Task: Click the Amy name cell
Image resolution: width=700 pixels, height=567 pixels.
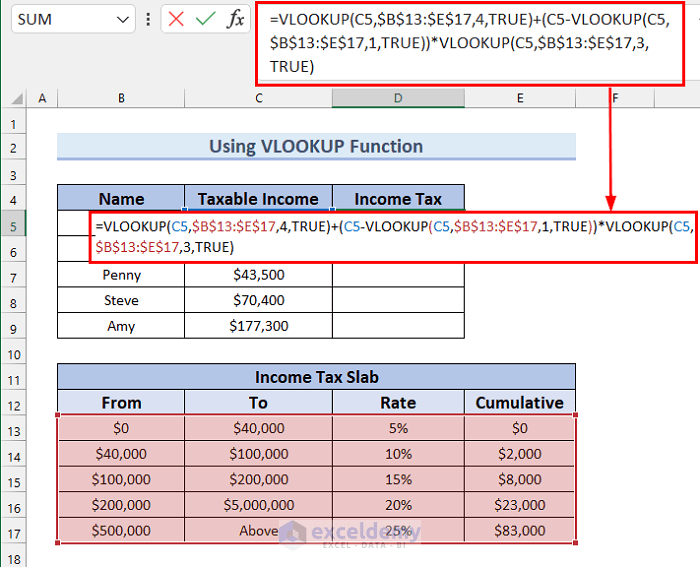Action: point(121,325)
